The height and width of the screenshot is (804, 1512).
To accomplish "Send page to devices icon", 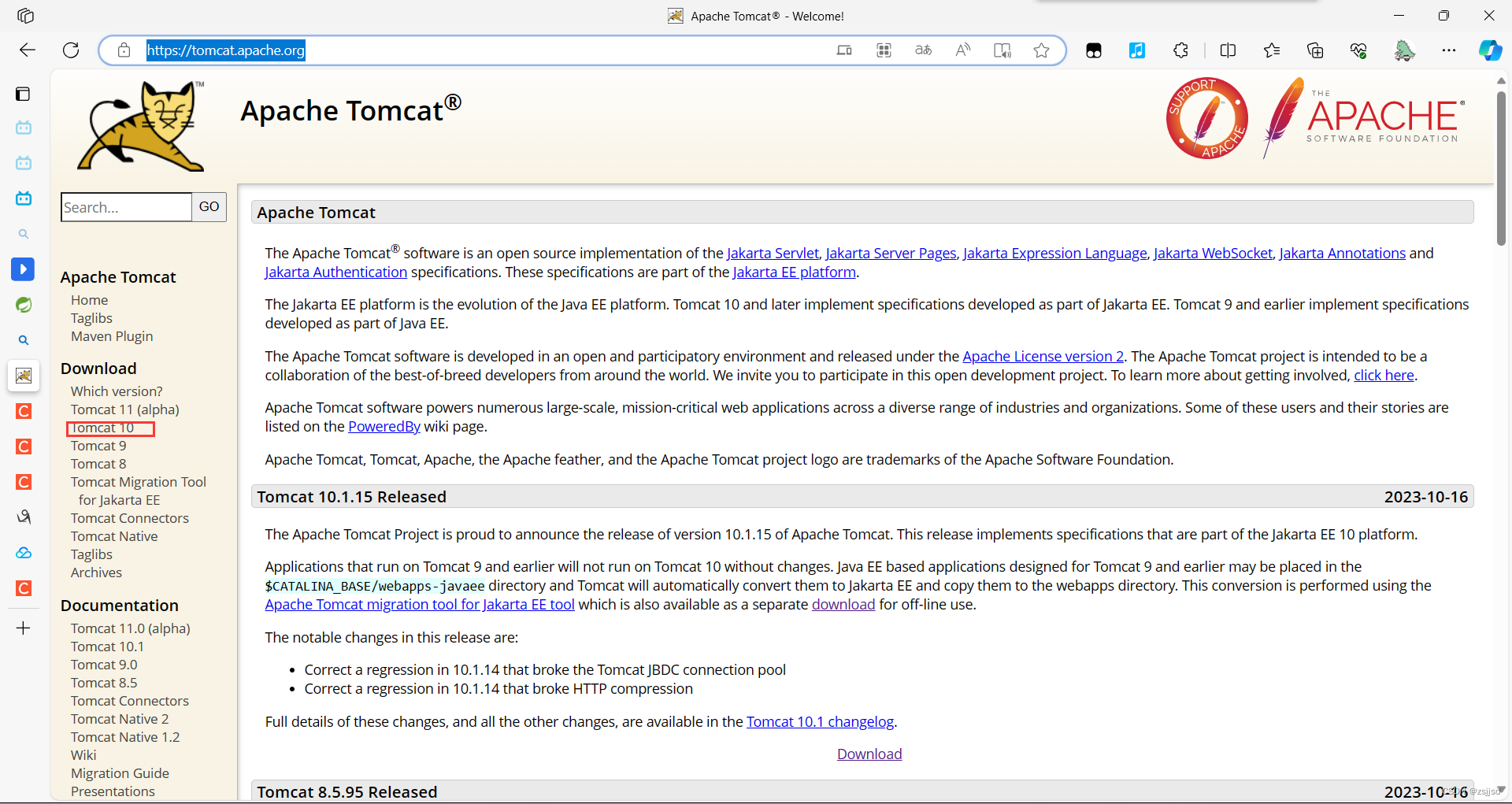I will tap(844, 50).
